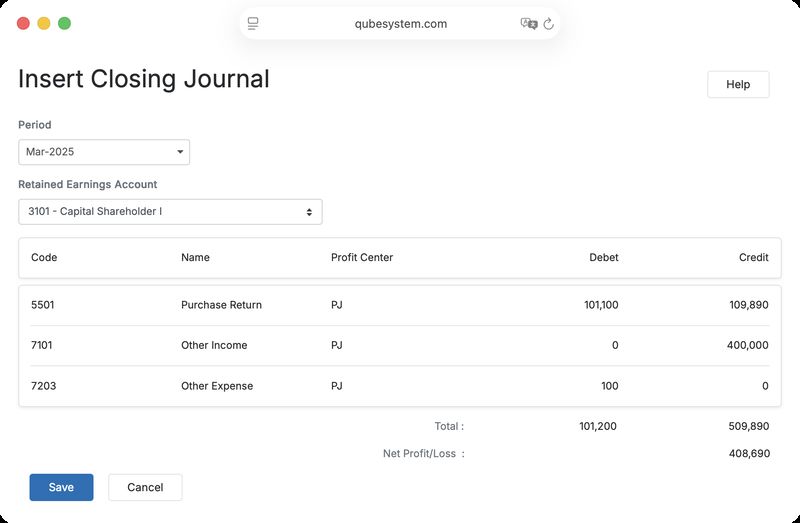
Task: Select account code 7203
Action: point(43,386)
